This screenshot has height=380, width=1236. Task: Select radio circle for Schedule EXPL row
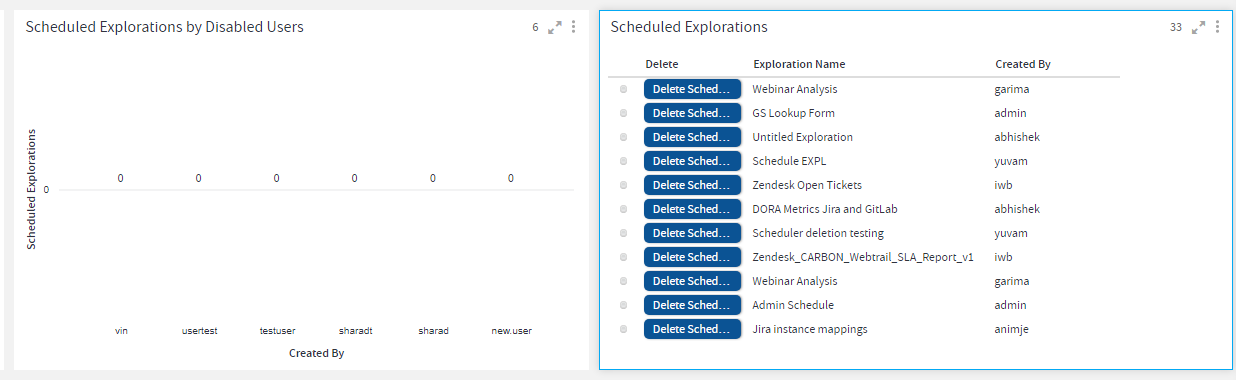(x=624, y=161)
